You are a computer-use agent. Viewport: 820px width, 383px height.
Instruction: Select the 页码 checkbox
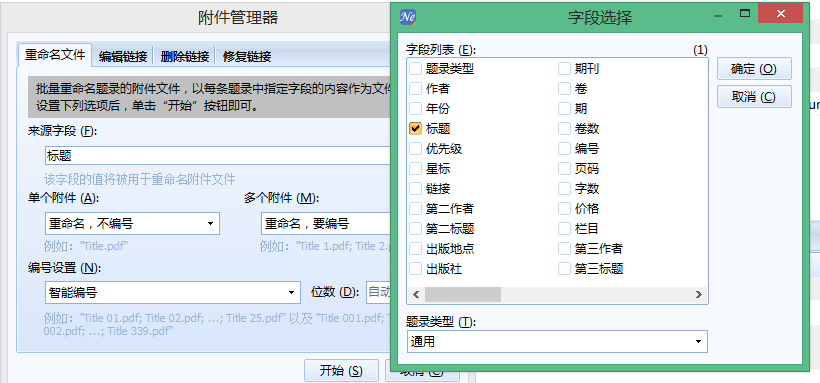(564, 168)
